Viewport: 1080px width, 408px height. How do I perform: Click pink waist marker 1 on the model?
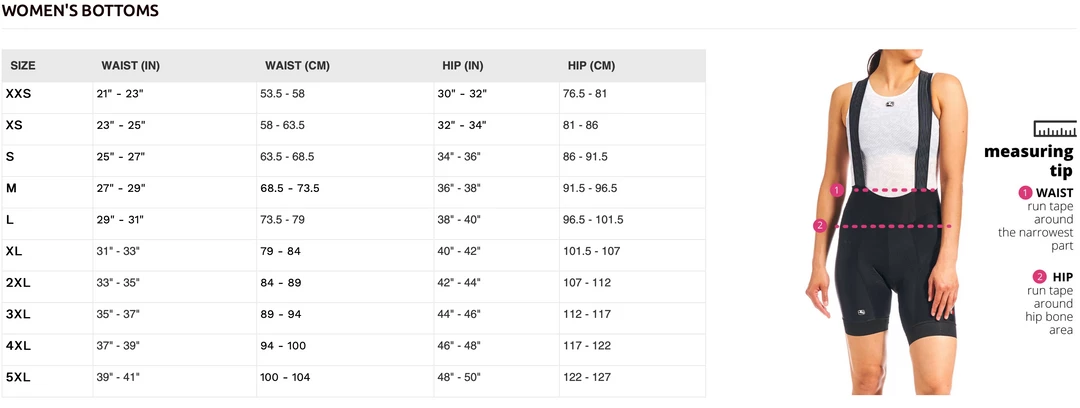837,189
